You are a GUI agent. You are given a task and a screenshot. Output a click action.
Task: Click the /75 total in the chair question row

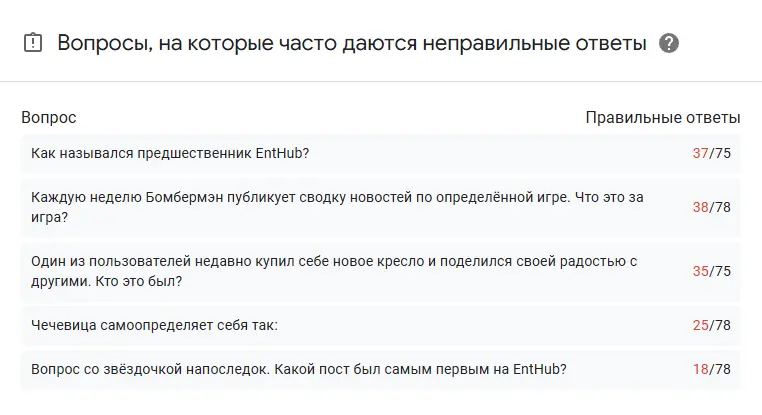pyautogui.click(x=721, y=271)
